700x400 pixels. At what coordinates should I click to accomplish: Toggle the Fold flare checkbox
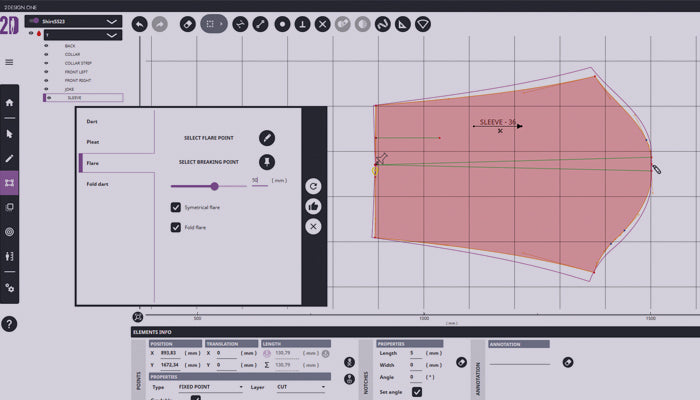click(176, 228)
